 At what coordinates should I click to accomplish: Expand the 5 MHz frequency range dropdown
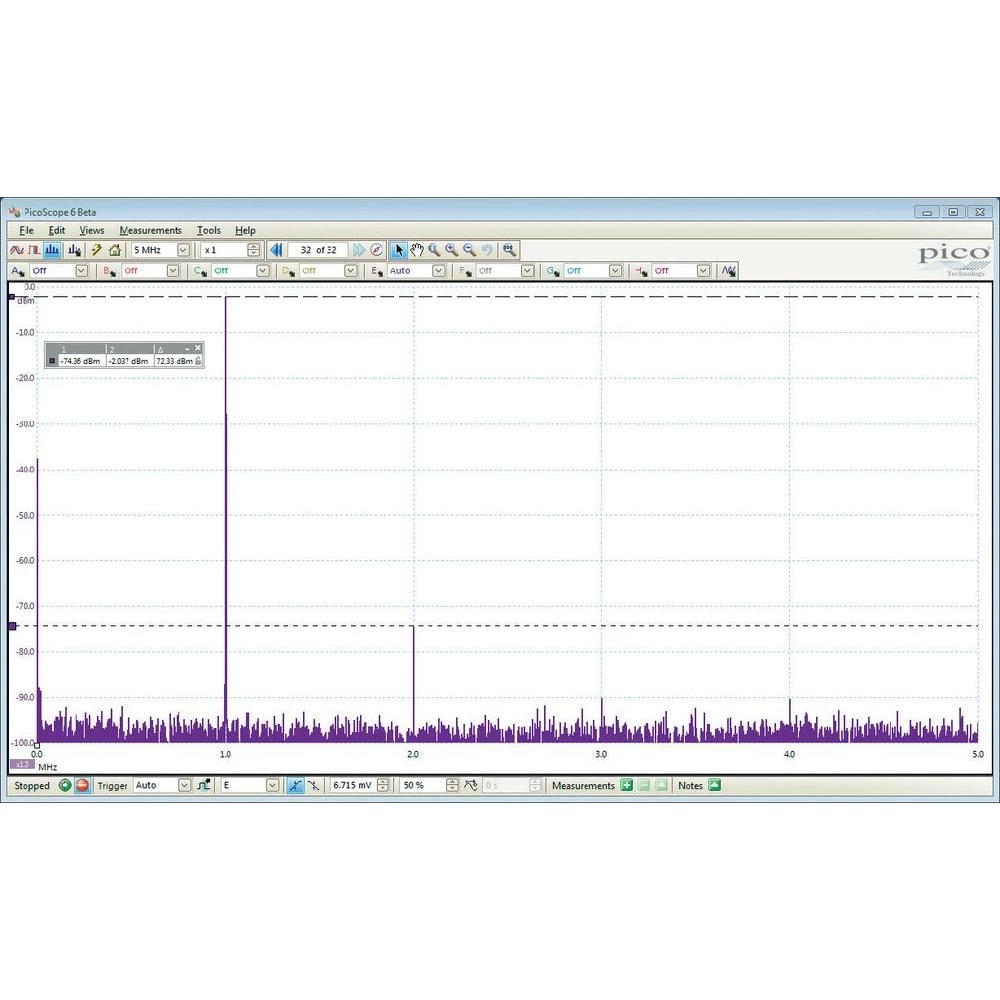[x=183, y=250]
